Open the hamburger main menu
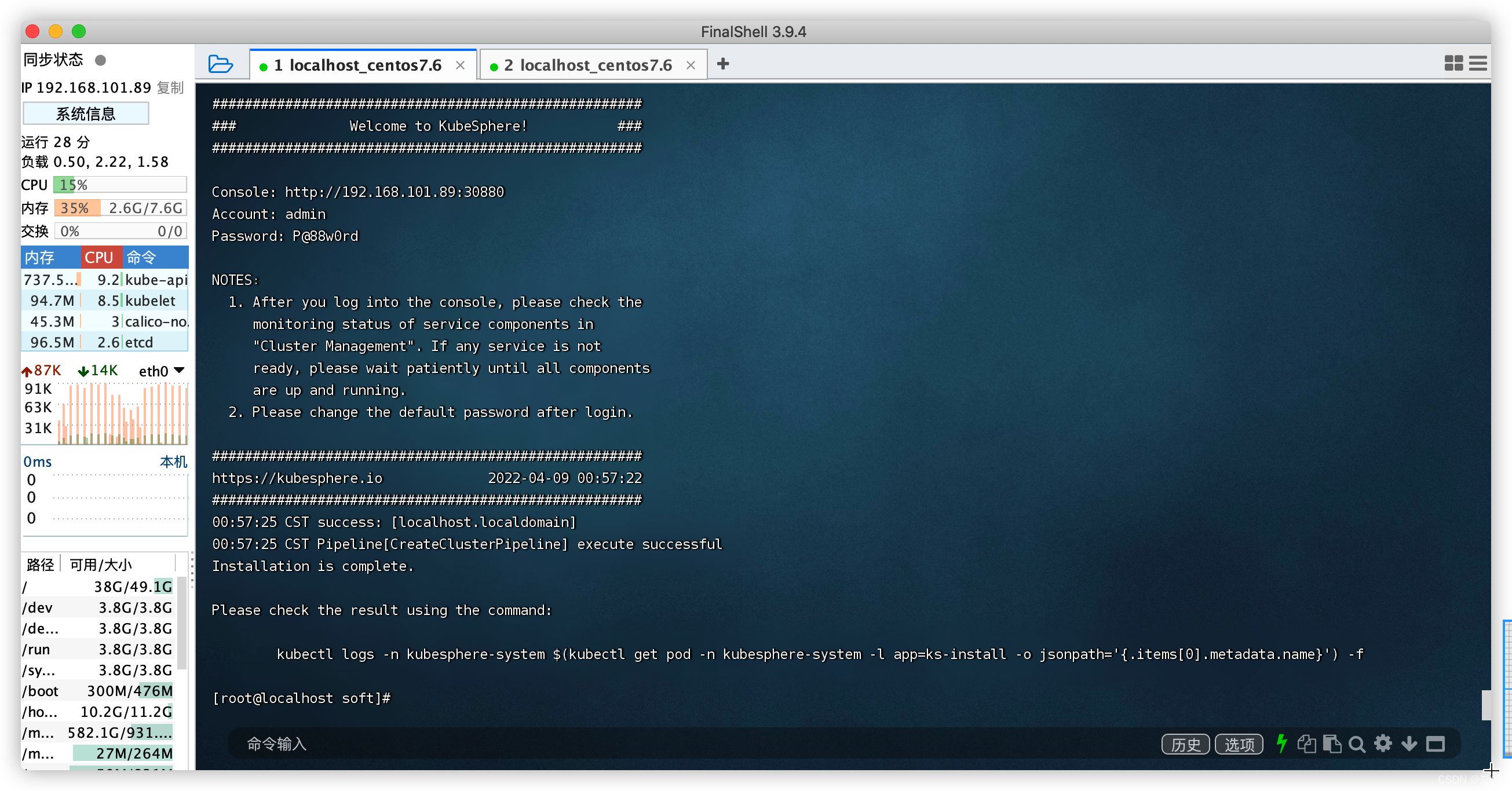The height and width of the screenshot is (791, 1512). 1477,63
